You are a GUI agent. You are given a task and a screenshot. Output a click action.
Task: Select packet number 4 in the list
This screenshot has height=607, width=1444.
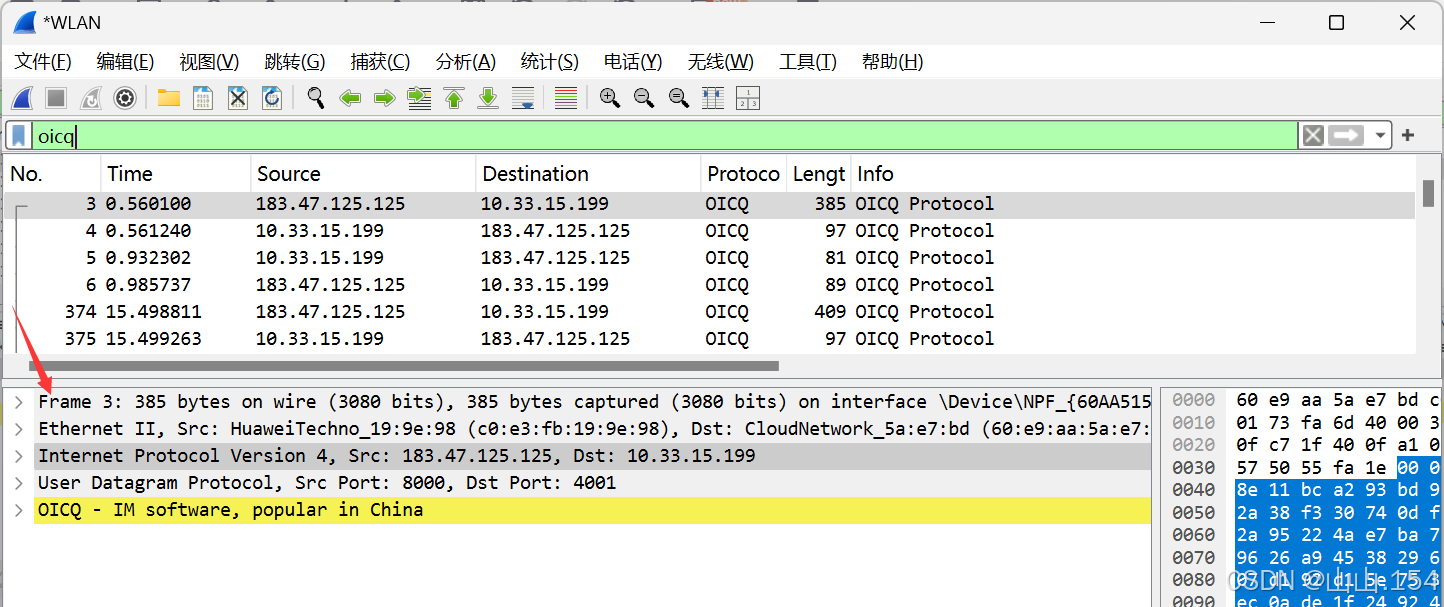pyautogui.click(x=710, y=231)
